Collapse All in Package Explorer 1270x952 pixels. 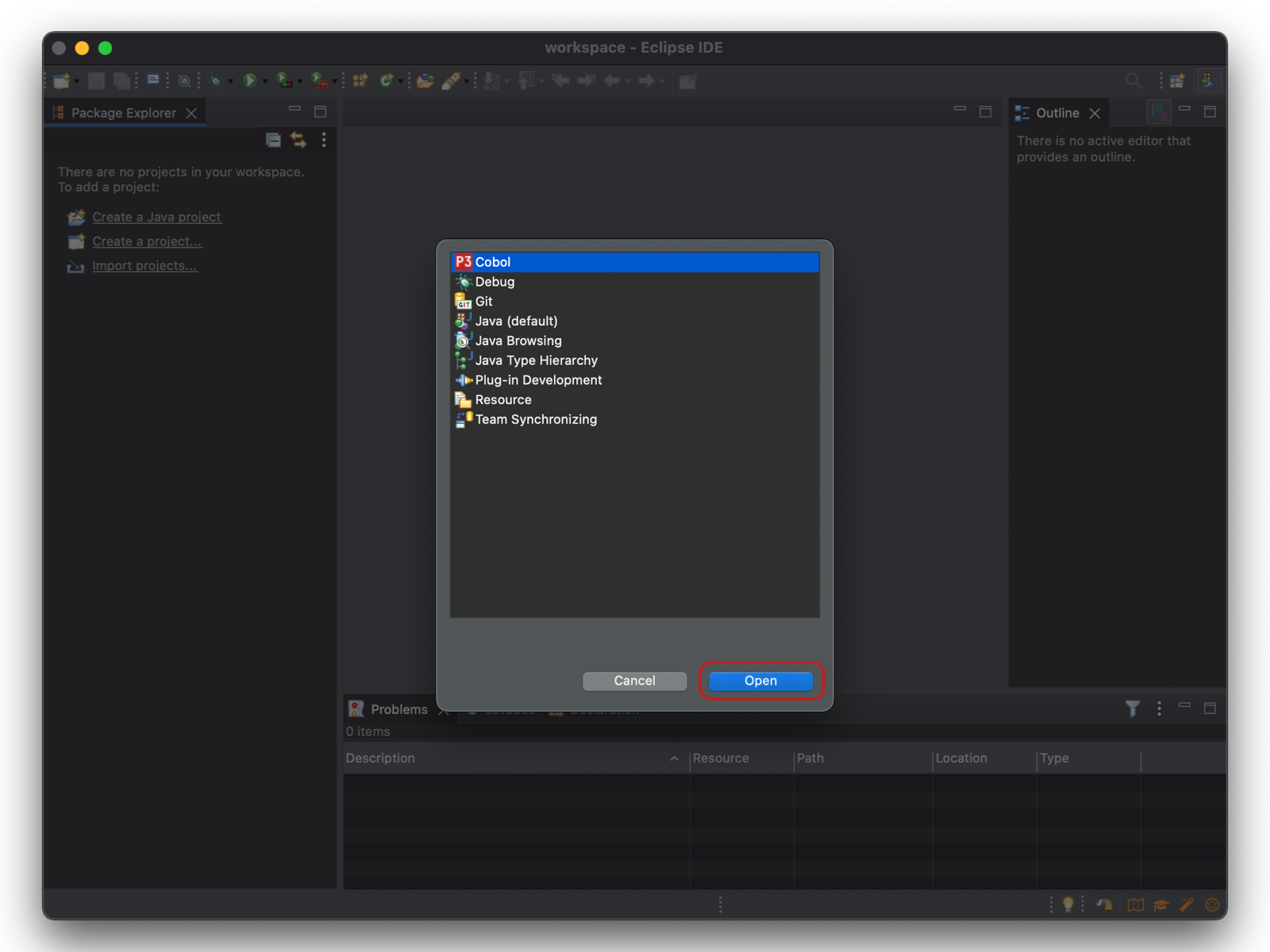(x=273, y=140)
